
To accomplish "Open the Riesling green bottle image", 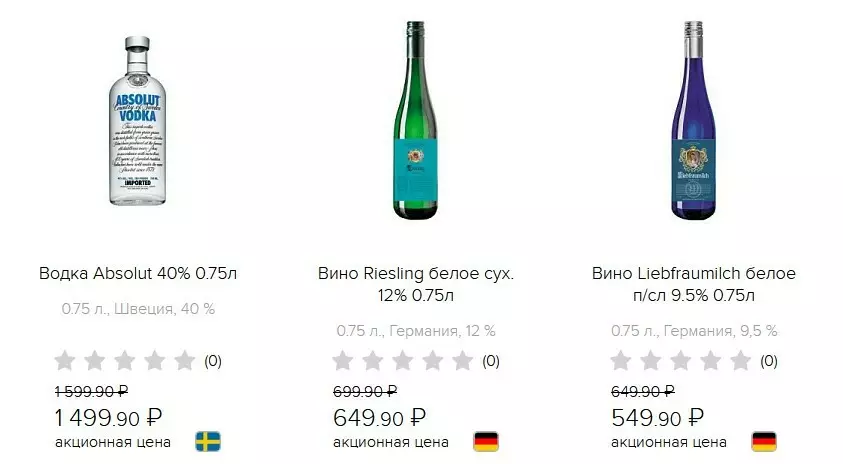I will click(415, 120).
